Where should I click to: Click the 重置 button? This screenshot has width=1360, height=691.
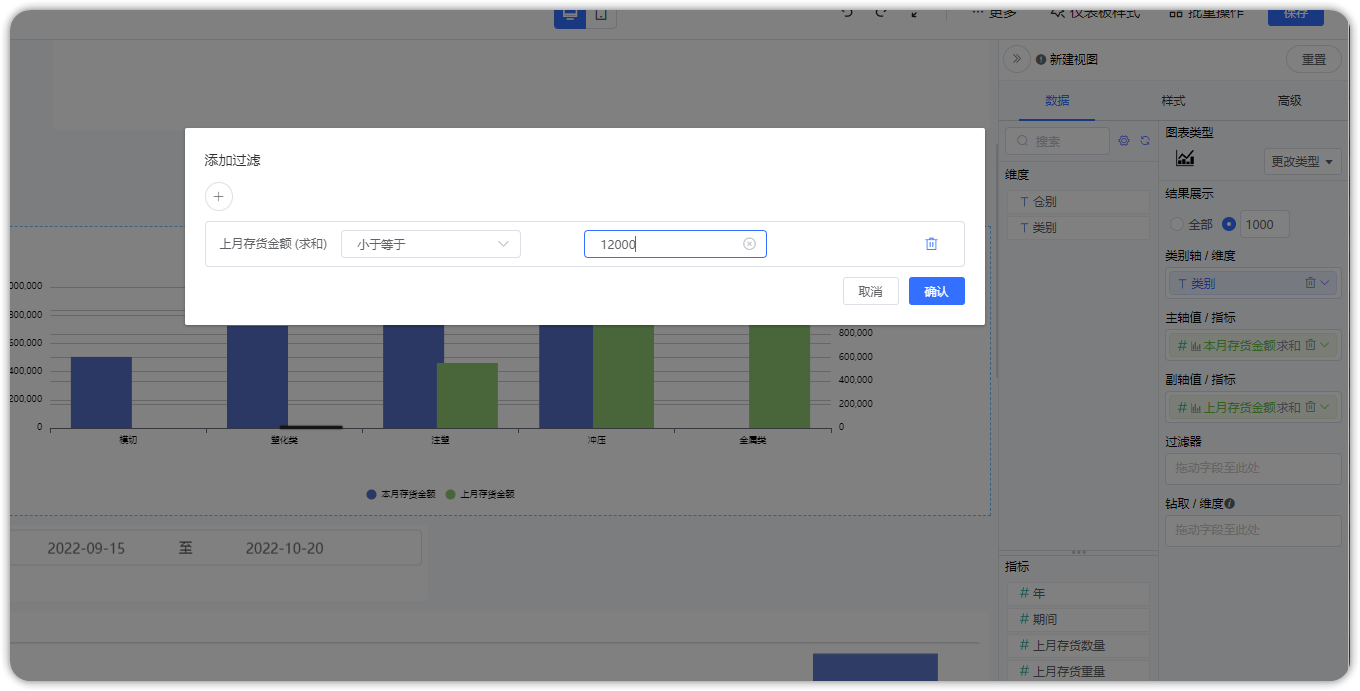click(1314, 59)
